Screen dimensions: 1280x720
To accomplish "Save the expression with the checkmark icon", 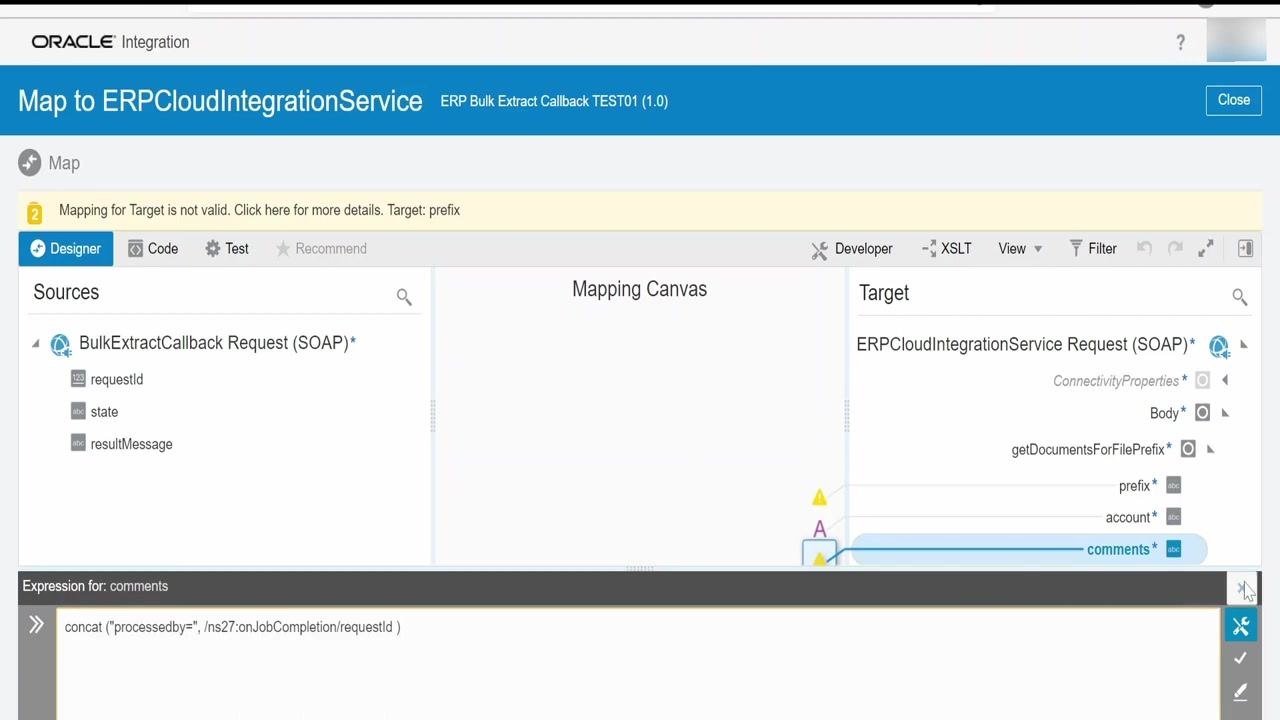I will click(x=1241, y=658).
